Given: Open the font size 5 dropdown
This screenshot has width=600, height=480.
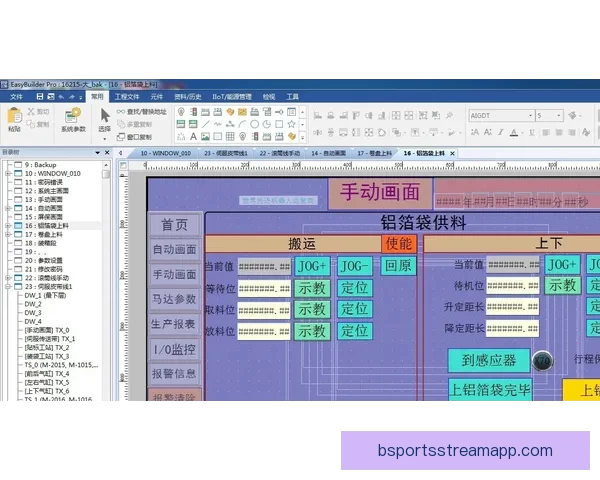Looking at the screenshot, I should click(559, 115).
